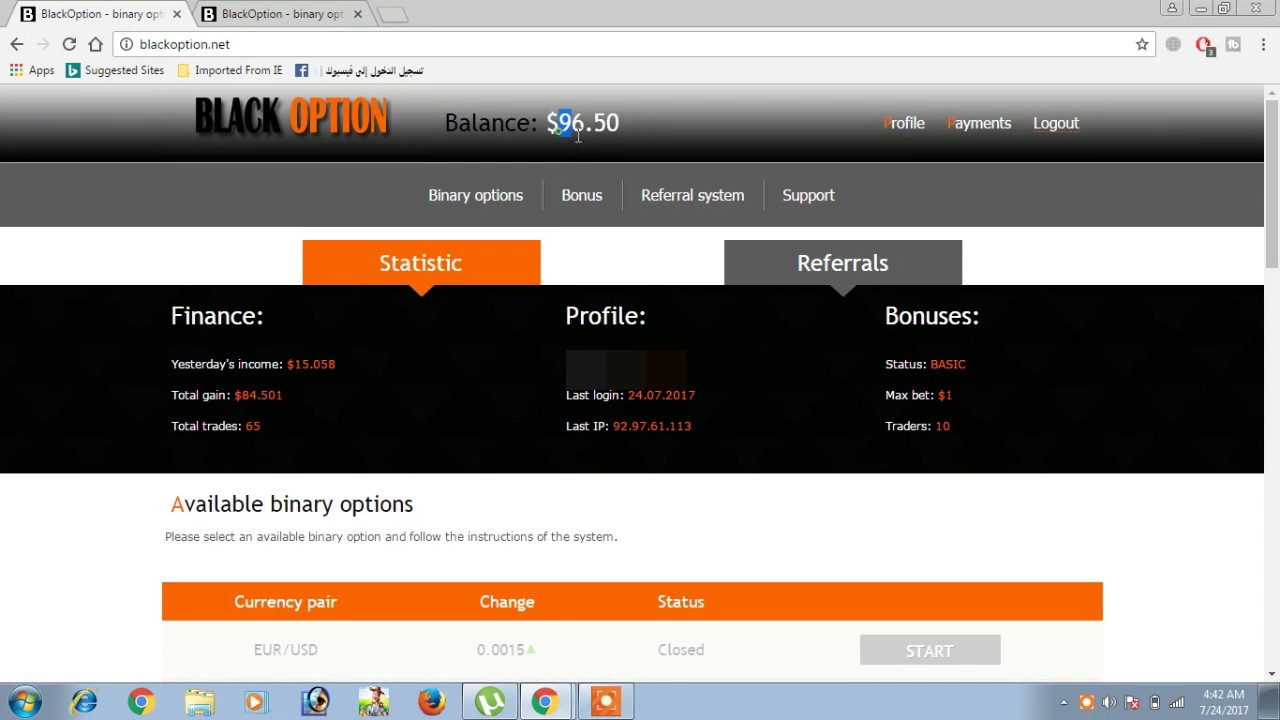
Task: Open the active Chrome window in taskbar
Action: click(545, 702)
